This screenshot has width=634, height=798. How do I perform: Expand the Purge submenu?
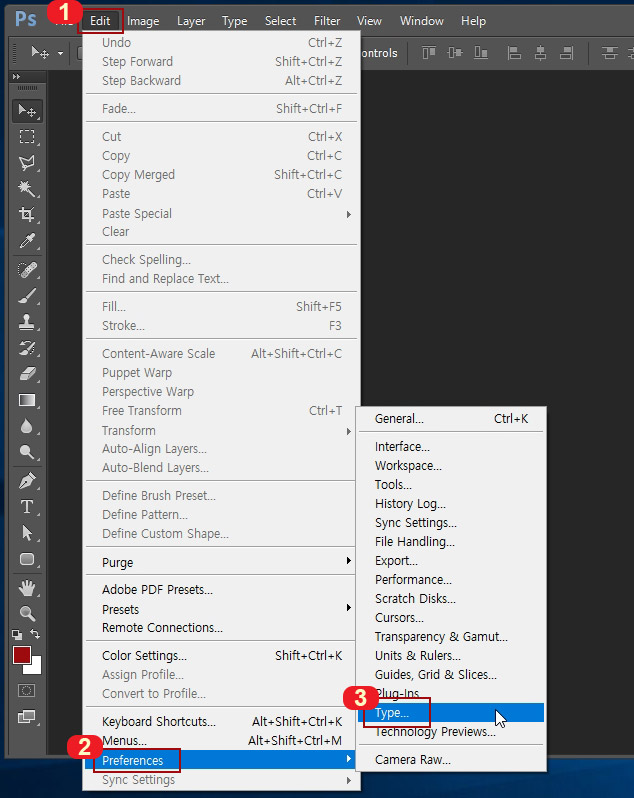(221, 562)
